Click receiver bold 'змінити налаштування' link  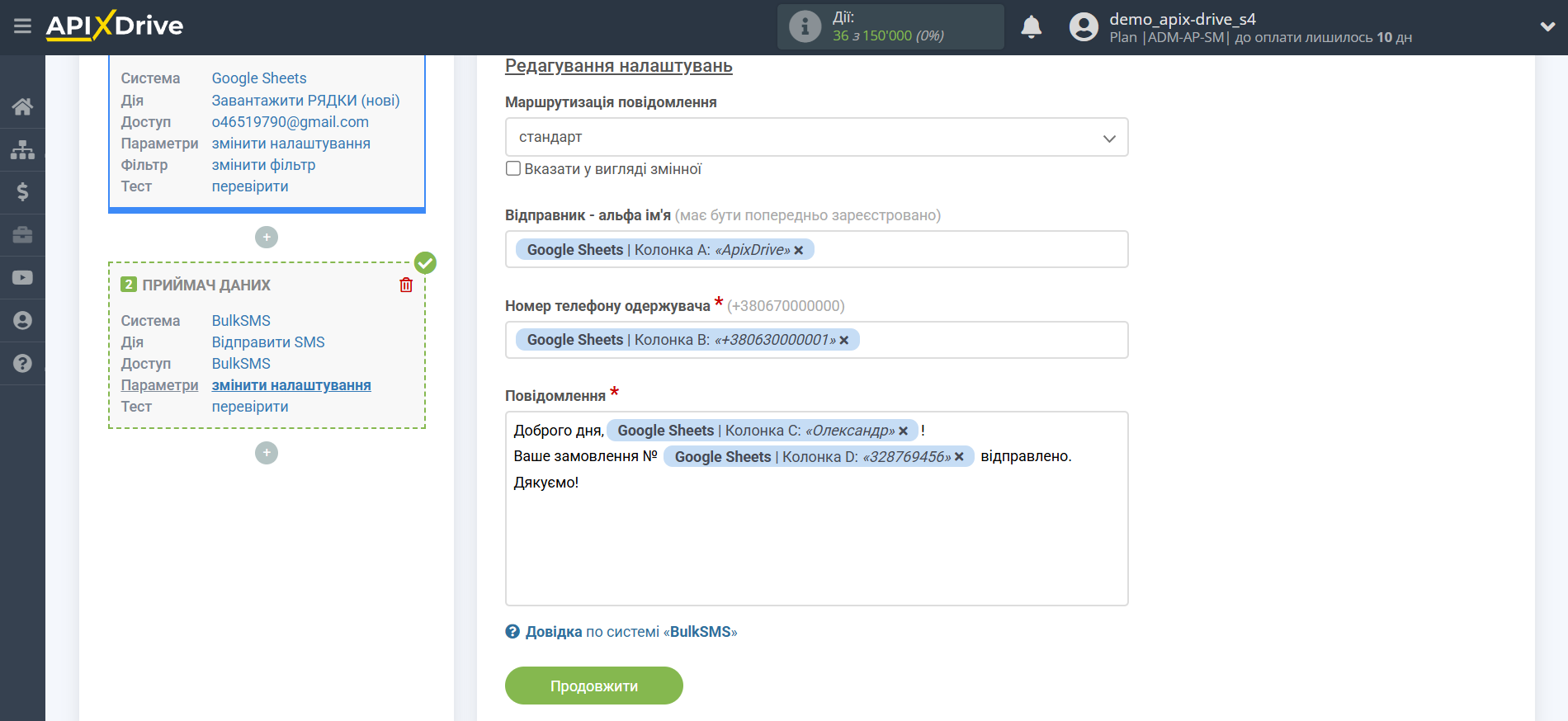tap(291, 385)
